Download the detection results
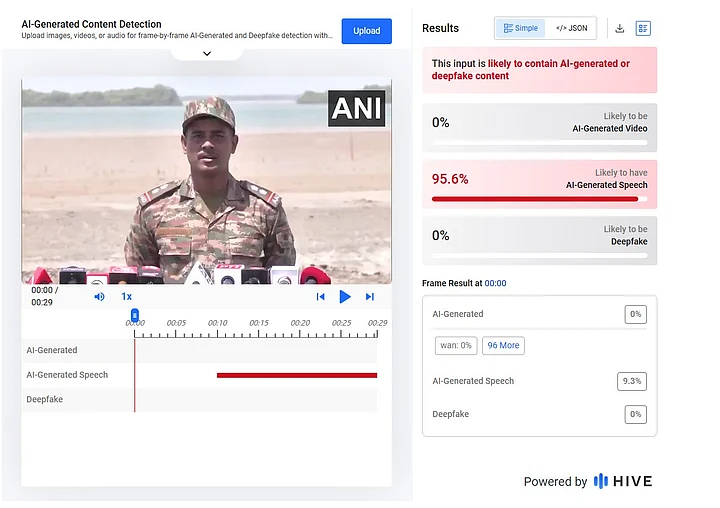The height and width of the screenshot is (508, 720). (619, 29)
